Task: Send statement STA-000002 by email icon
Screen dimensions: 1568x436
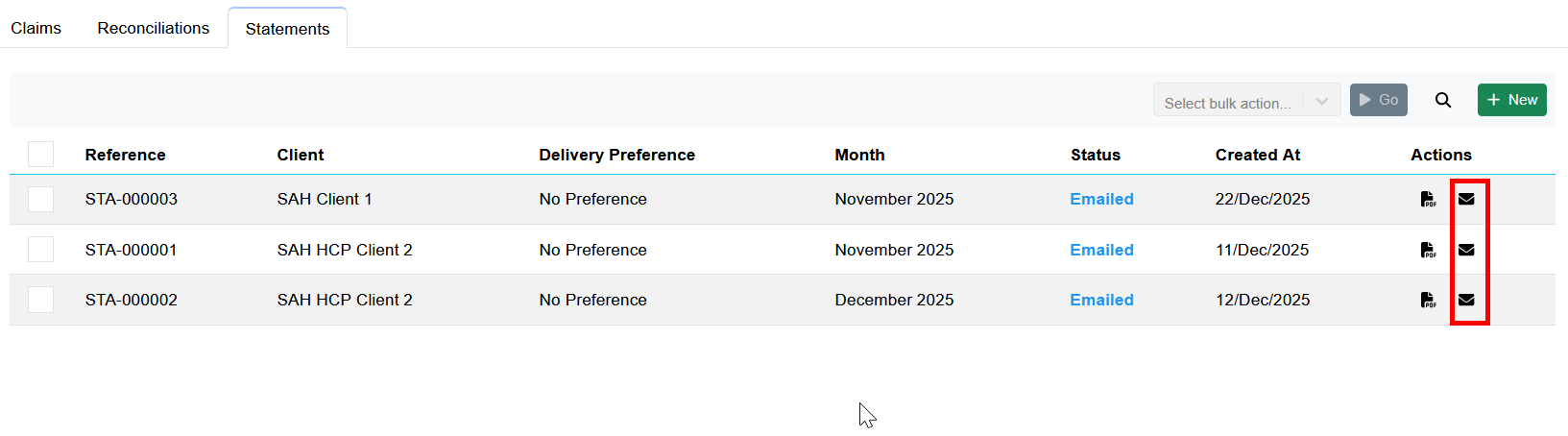Action: pyautogui.click(x=1466, y=300)
